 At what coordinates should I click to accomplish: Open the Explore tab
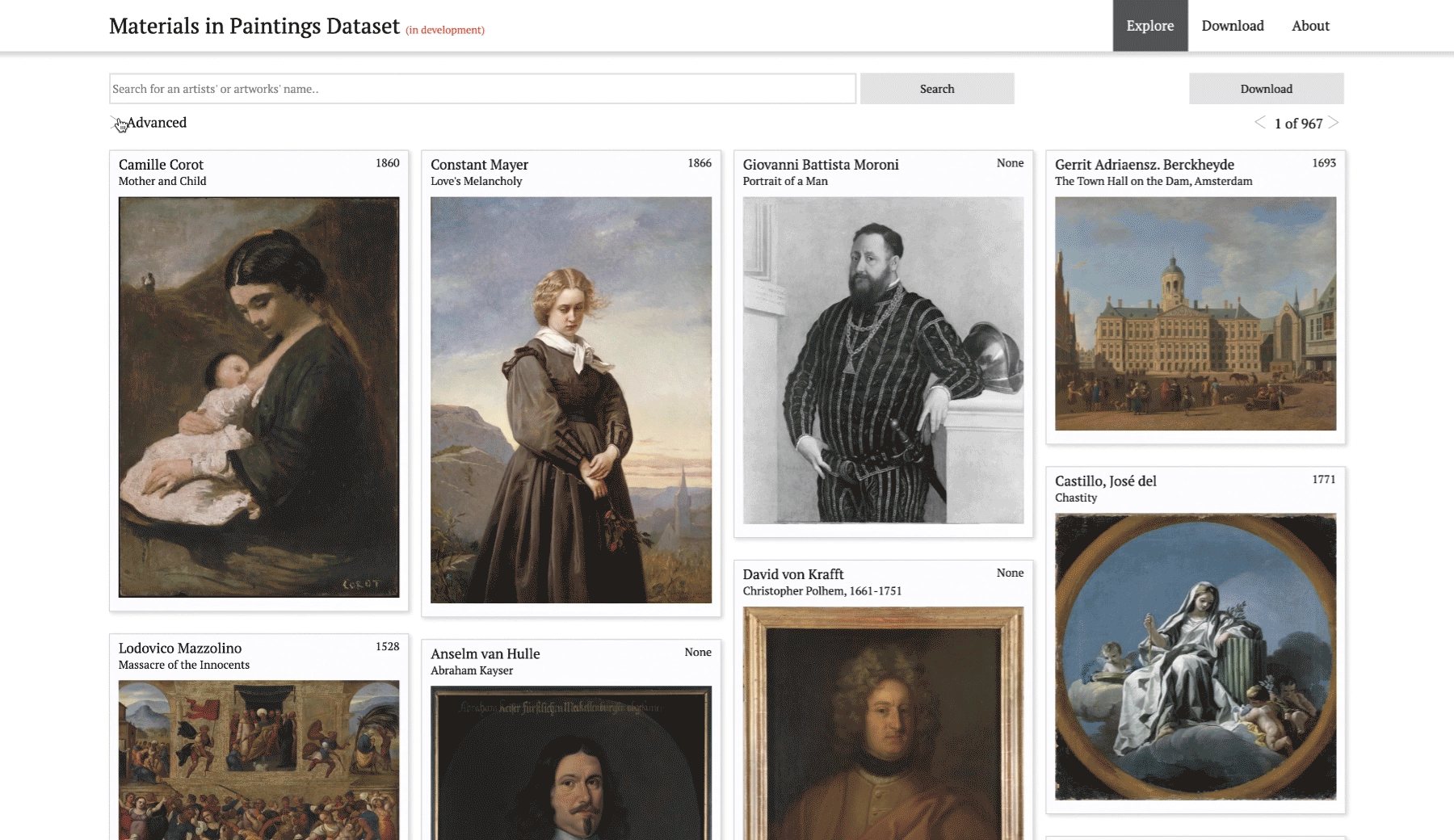point(1149,26)
